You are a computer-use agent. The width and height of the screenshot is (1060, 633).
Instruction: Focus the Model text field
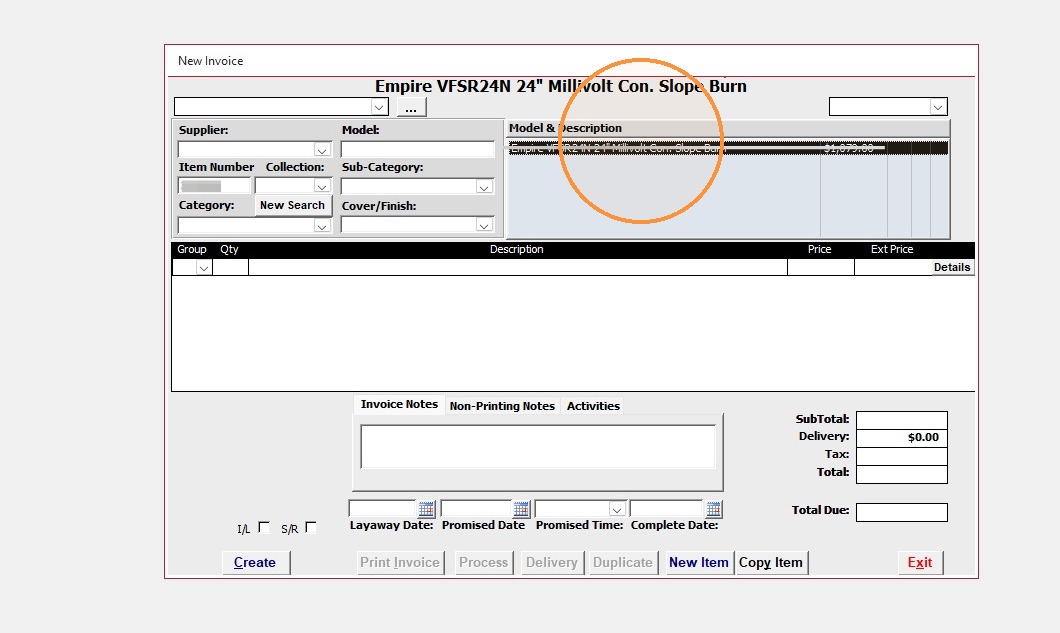click(x=418, y=149)
